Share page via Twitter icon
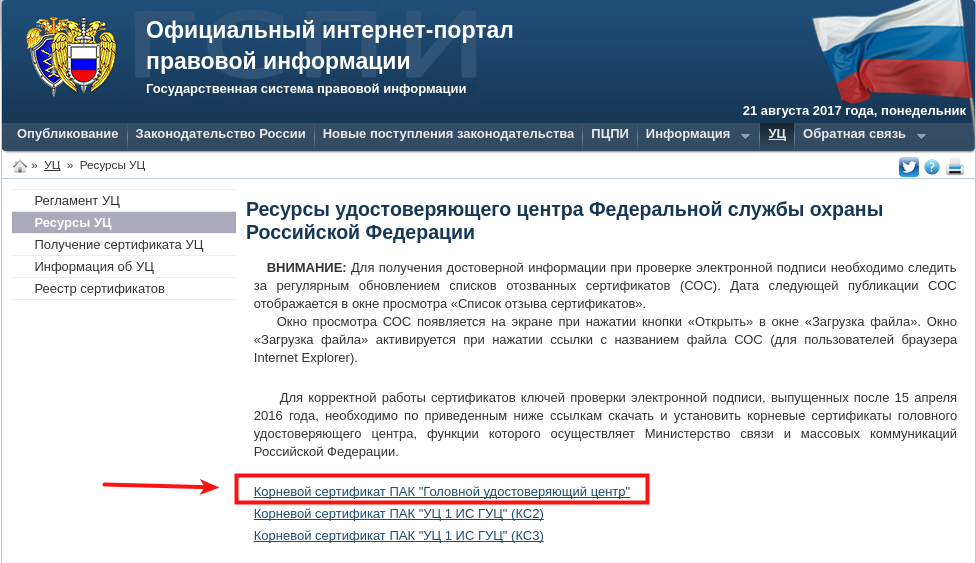The image size is (976, 563). 908,167
